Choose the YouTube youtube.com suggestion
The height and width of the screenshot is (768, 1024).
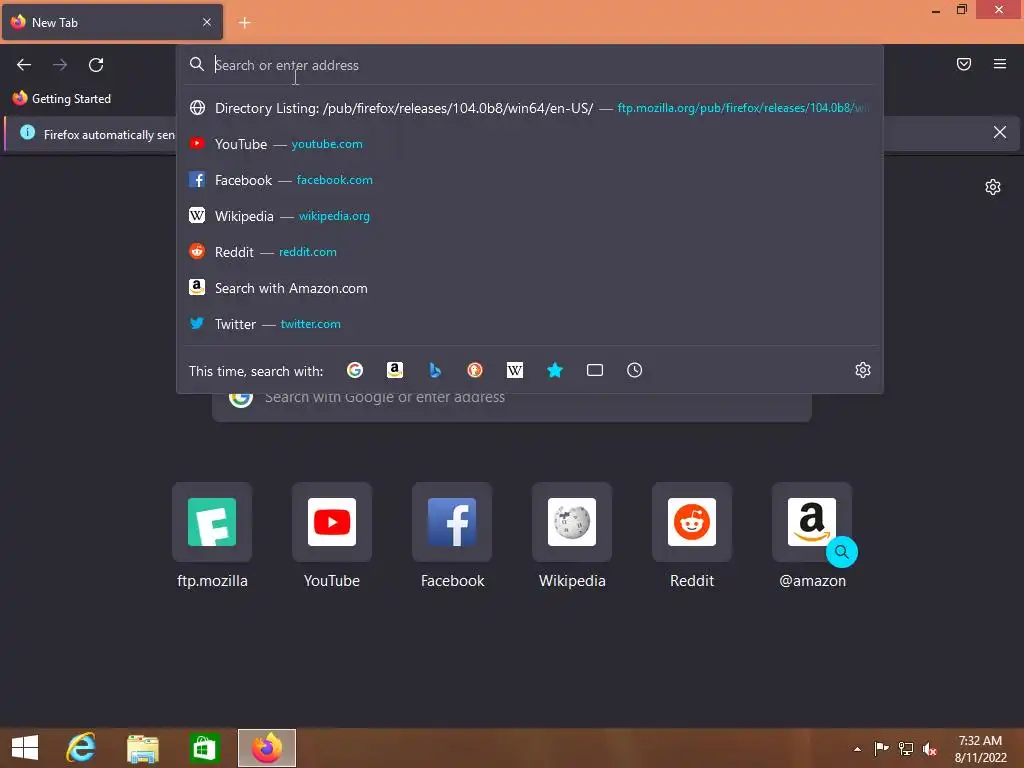click(530, 144)
